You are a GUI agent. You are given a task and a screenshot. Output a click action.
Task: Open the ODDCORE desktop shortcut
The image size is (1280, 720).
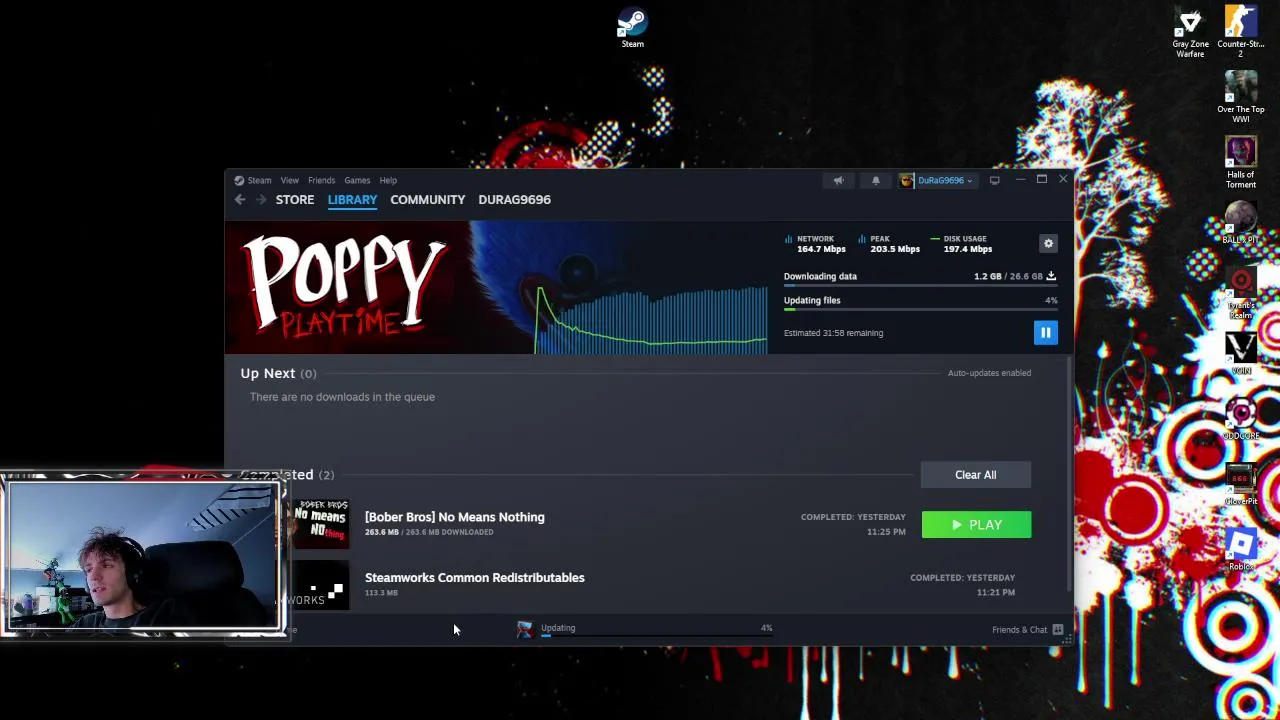(1241, 420)
